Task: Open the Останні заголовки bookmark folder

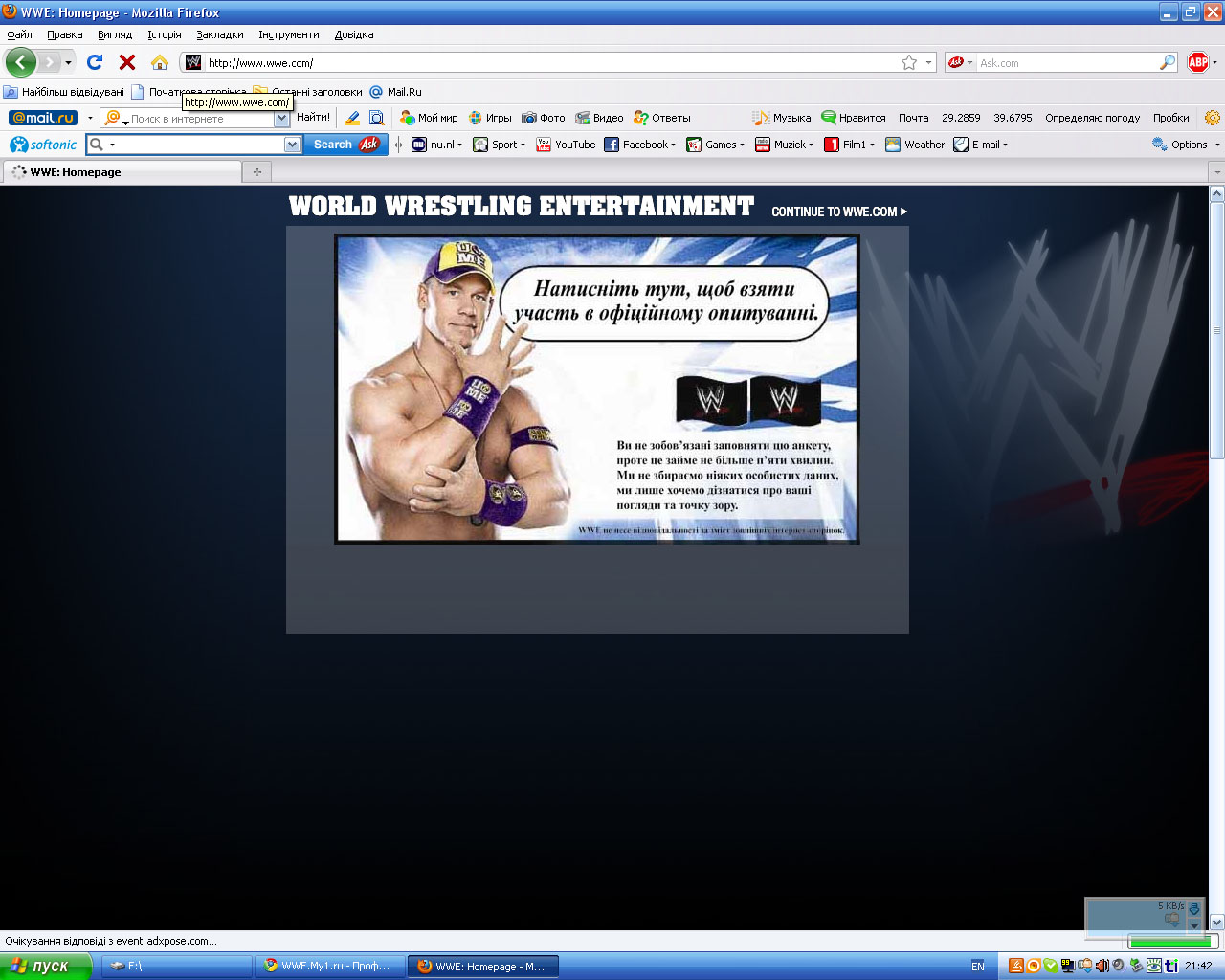Action: click(308, 92)
